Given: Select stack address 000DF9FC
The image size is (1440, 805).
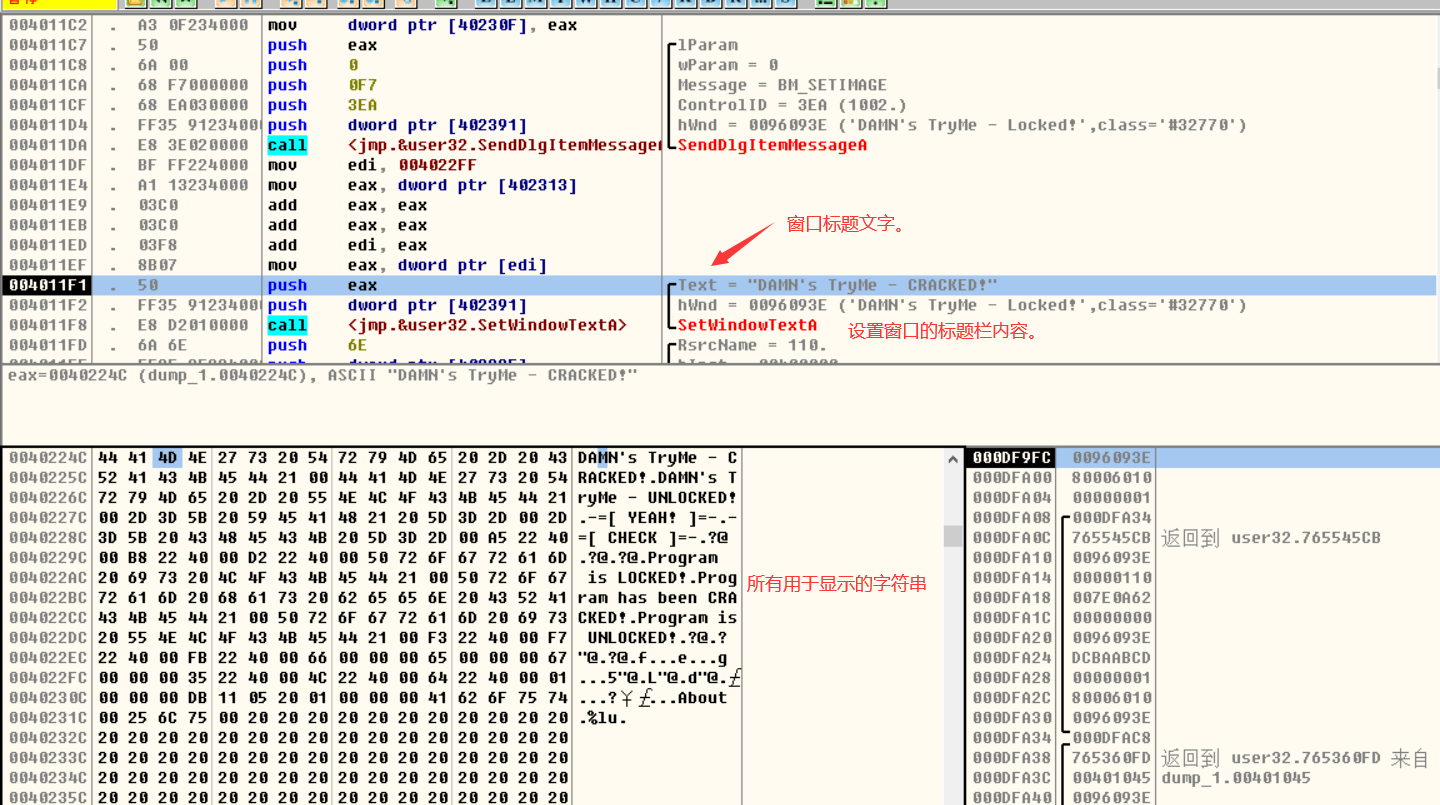Looking at the screenshot, I should (x=1013, y=458).
